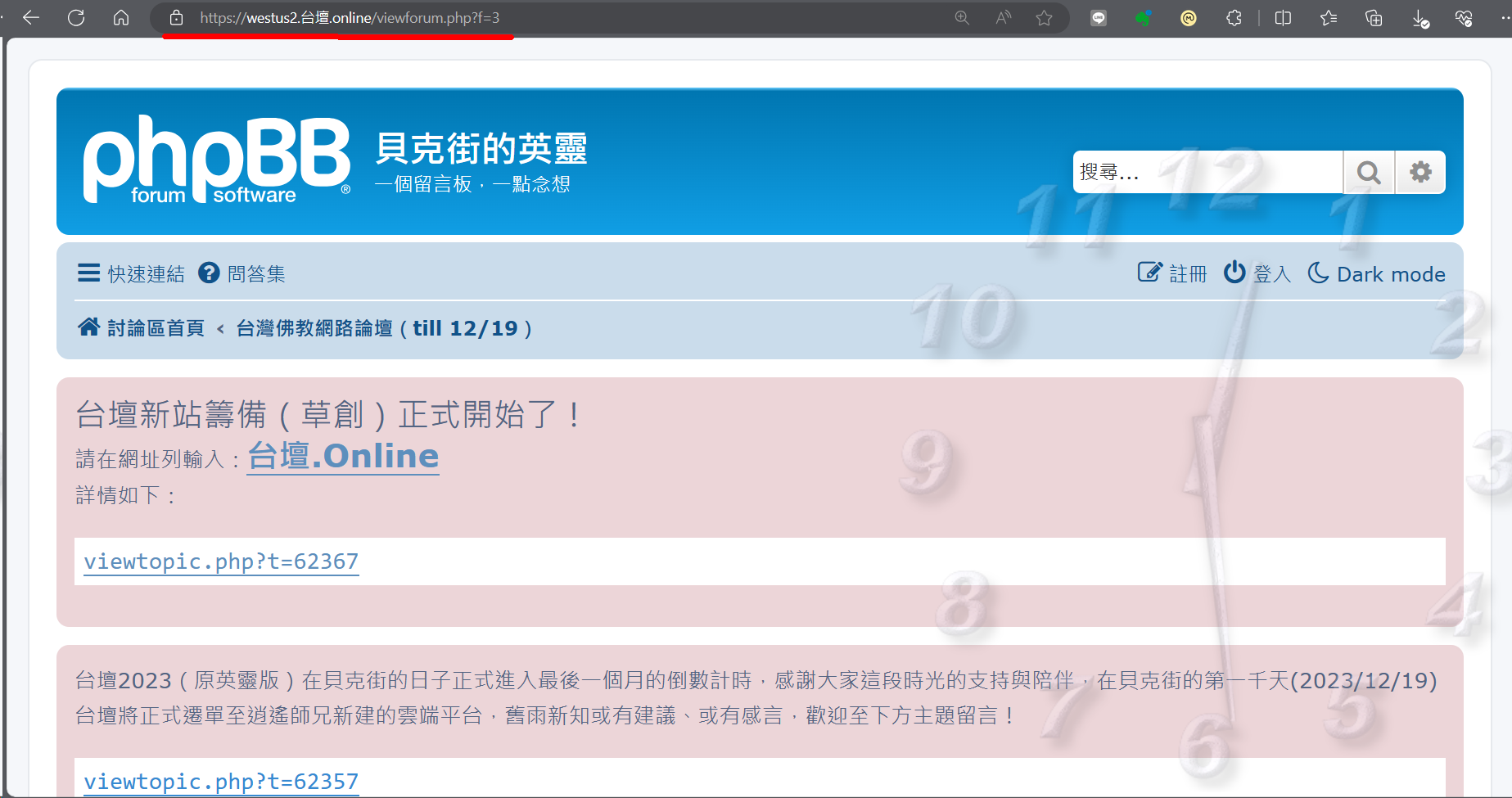Click the 台壇新站籌備 announcement heading
The width and height of the screenshot is (1512, 798).
click(328, 414)
